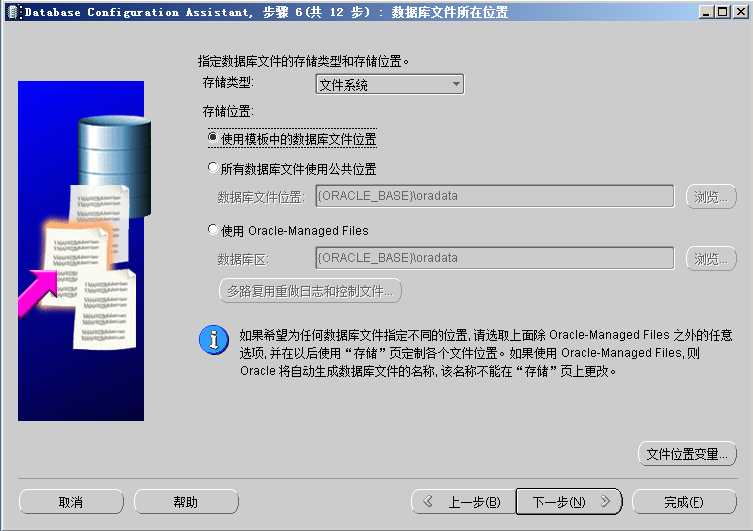Click the Cancel (取消) button
Screen dimensions: 753x531
pos(71,502)
